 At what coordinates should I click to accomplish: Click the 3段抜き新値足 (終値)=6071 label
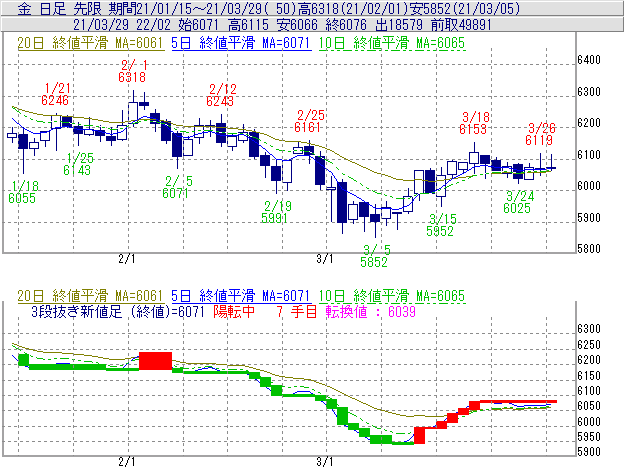pos(118,311)
